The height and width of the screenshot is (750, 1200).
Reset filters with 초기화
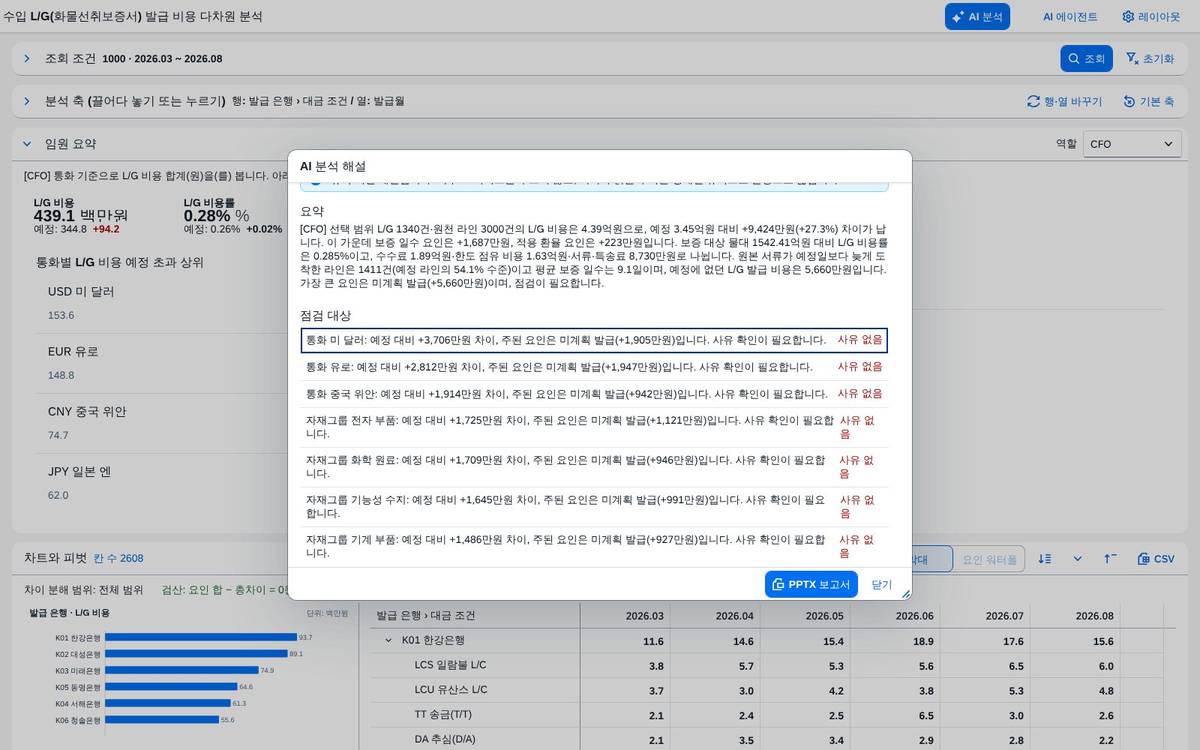(x=1150, y=59)
